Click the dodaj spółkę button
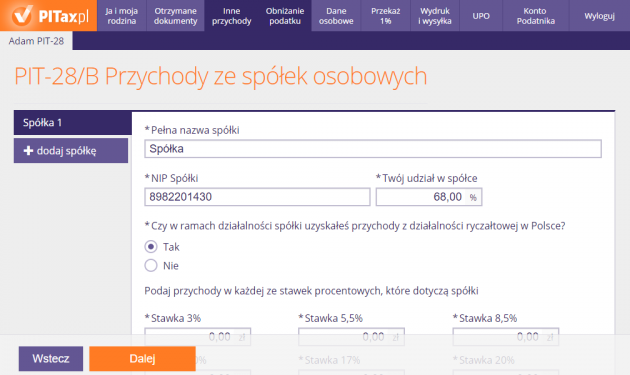This screenshot has height=375, width=630. (71, 151)
